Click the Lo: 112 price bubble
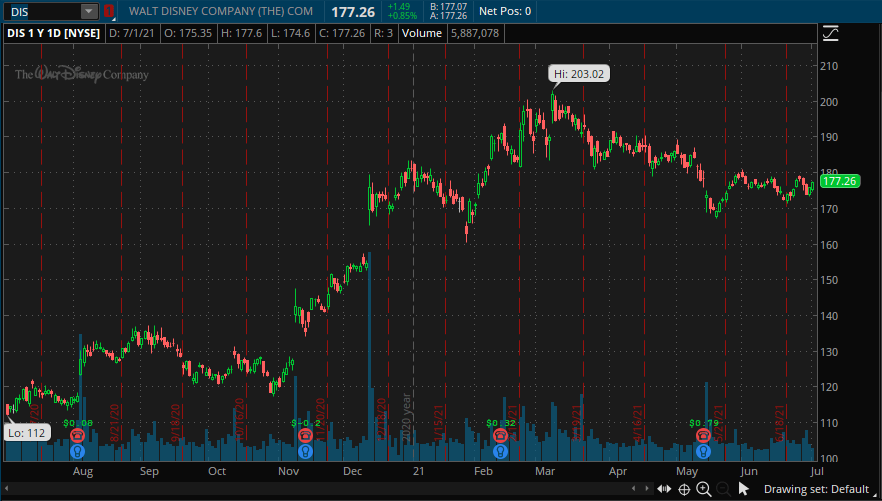882x501 pixels. click(26, 432)
